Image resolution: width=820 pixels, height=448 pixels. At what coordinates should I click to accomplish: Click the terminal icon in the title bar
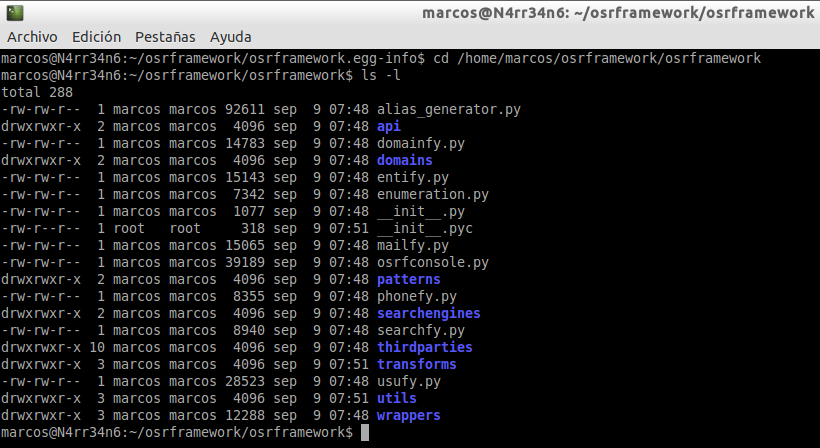[x=15, y=13]
